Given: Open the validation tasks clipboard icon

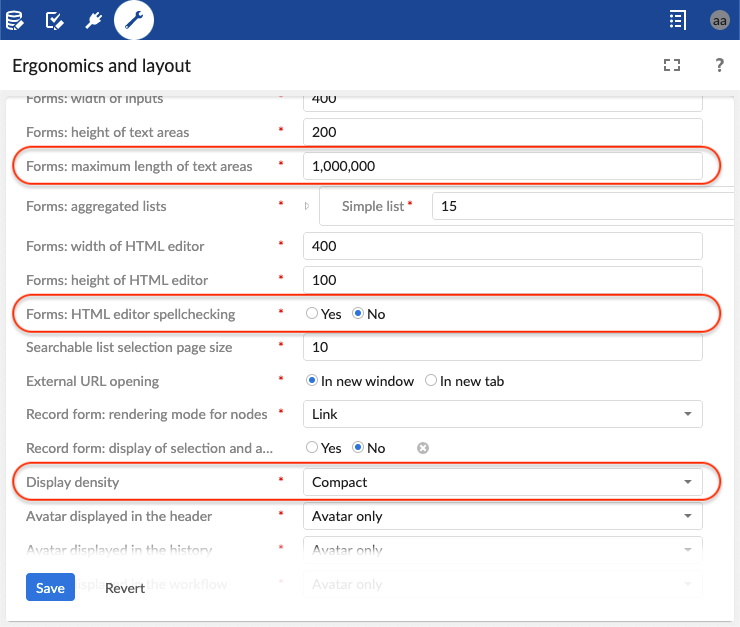Looking at the screenshot, I should (x=56, y=20).
